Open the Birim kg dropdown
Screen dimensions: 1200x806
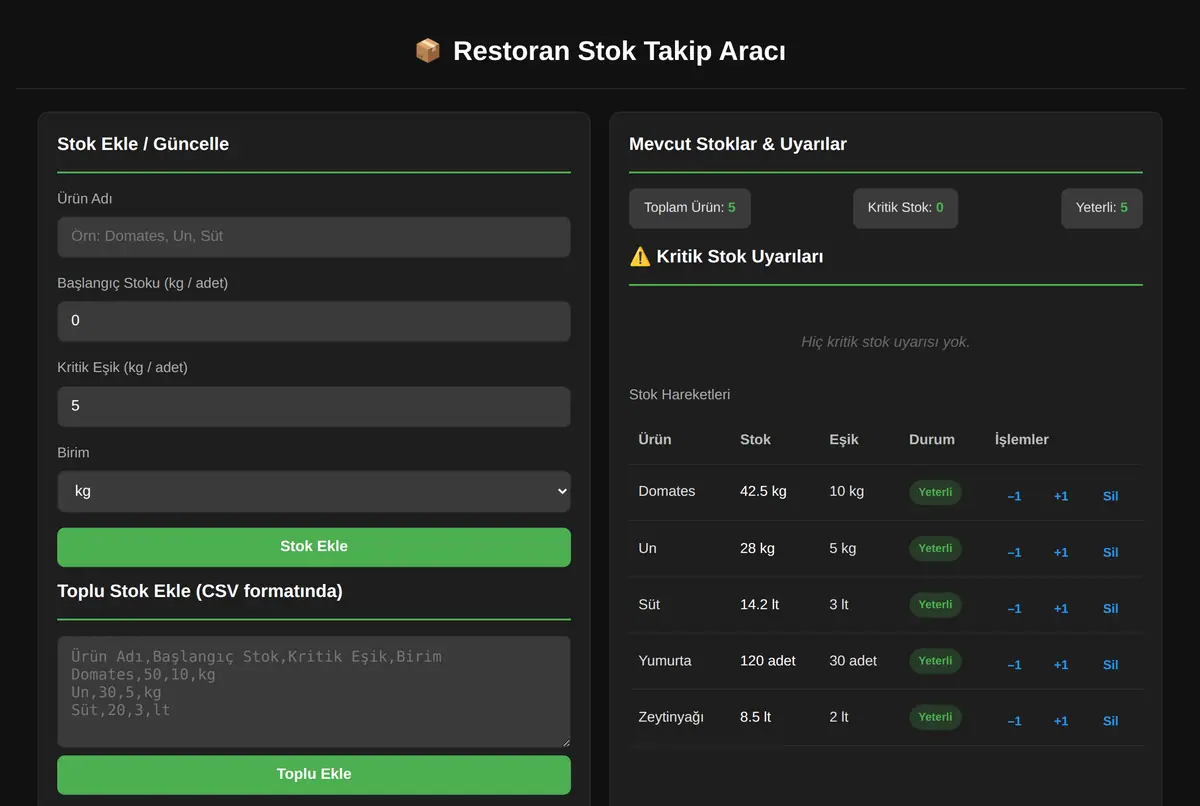pos(314,491)
